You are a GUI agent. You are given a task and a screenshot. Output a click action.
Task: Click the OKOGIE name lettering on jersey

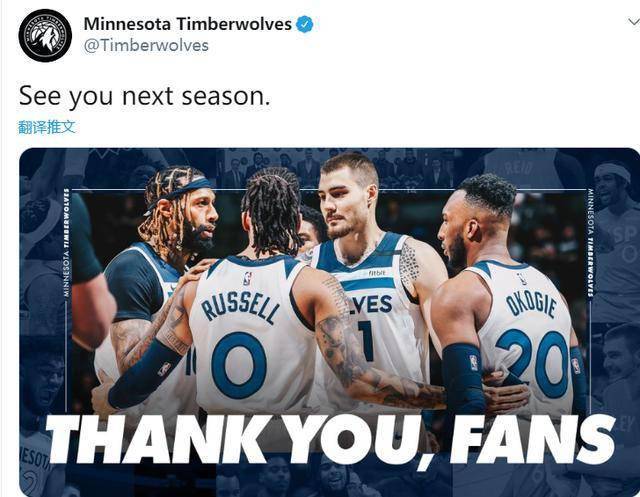531,304
